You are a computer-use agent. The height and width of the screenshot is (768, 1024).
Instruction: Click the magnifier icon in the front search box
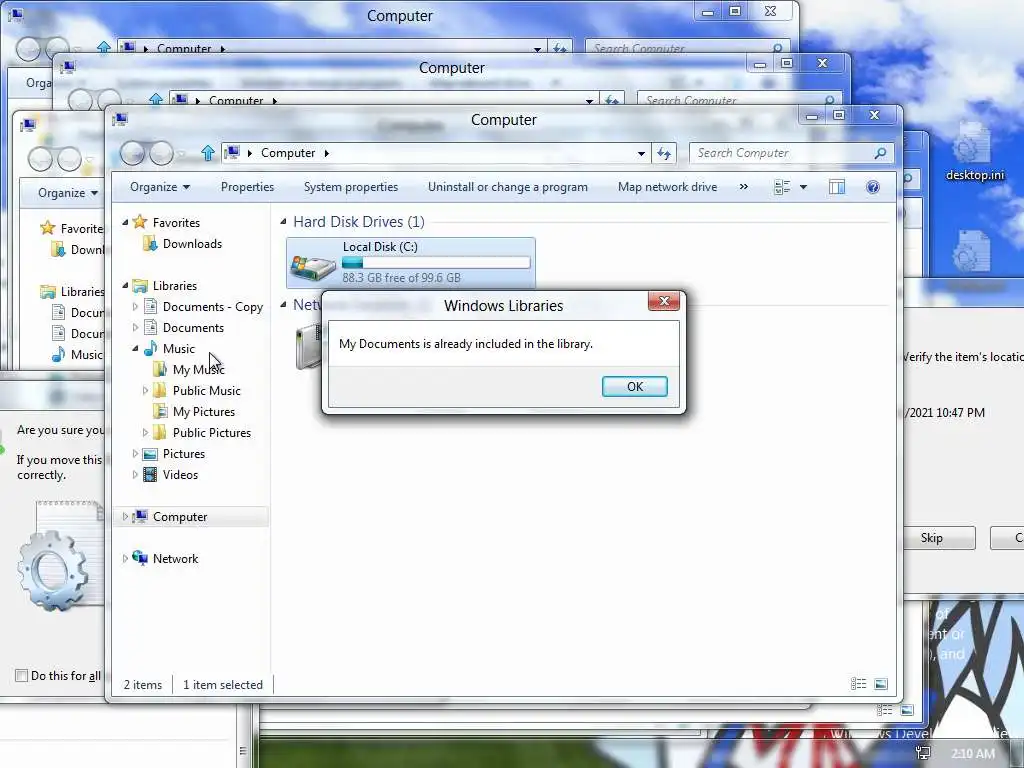click(x=880, y=153)
